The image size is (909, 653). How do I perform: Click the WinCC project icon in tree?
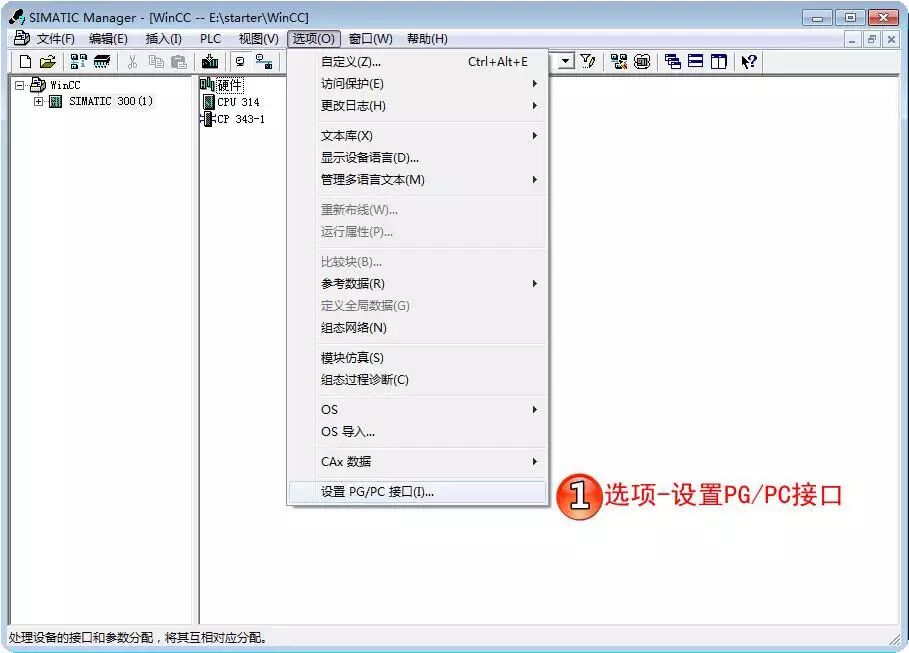click(x=38, y=85)
